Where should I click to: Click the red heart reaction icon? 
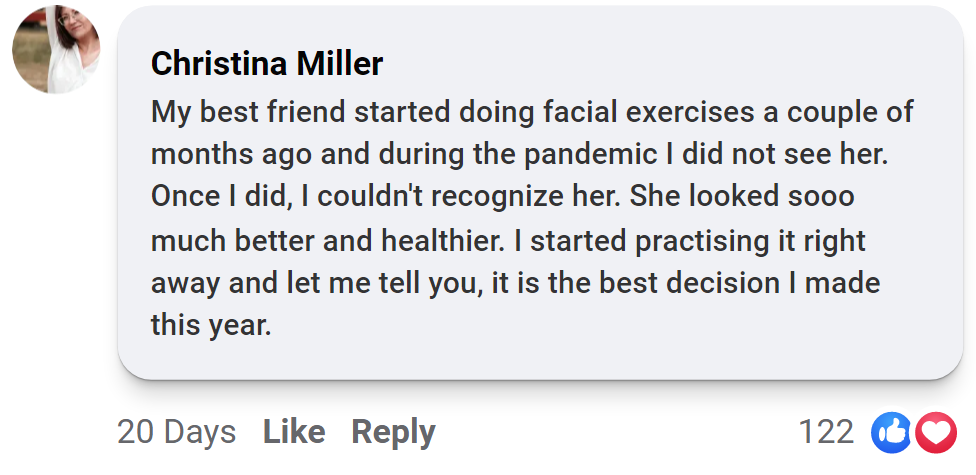pyautogui.click(x=937, y=432)
